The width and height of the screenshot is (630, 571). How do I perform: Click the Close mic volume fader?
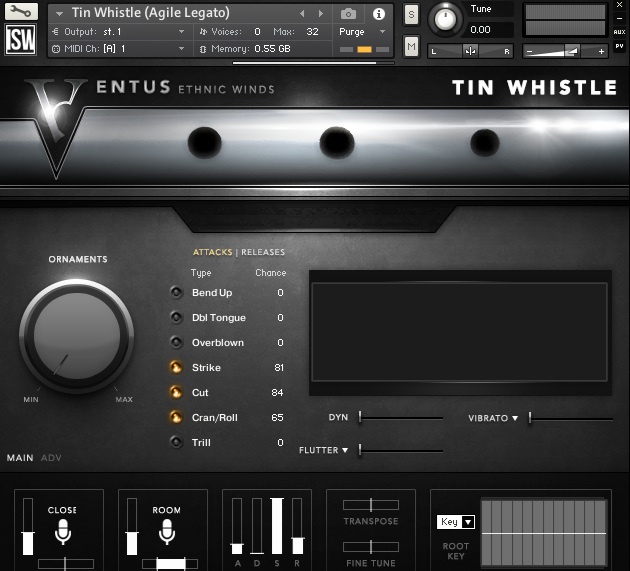pos(28,527)
